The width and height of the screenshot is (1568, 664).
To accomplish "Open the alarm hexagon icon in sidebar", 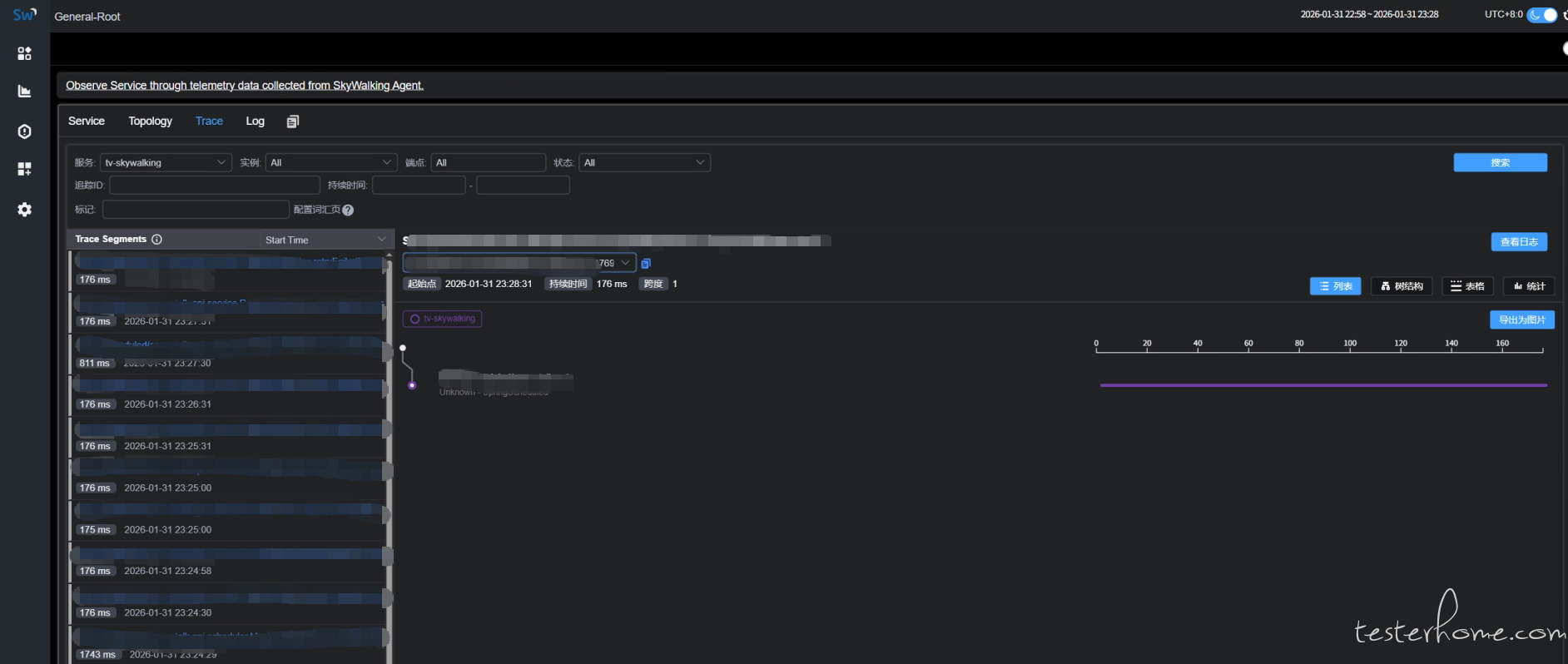I will pyautogui.click(x=24, y=131).
